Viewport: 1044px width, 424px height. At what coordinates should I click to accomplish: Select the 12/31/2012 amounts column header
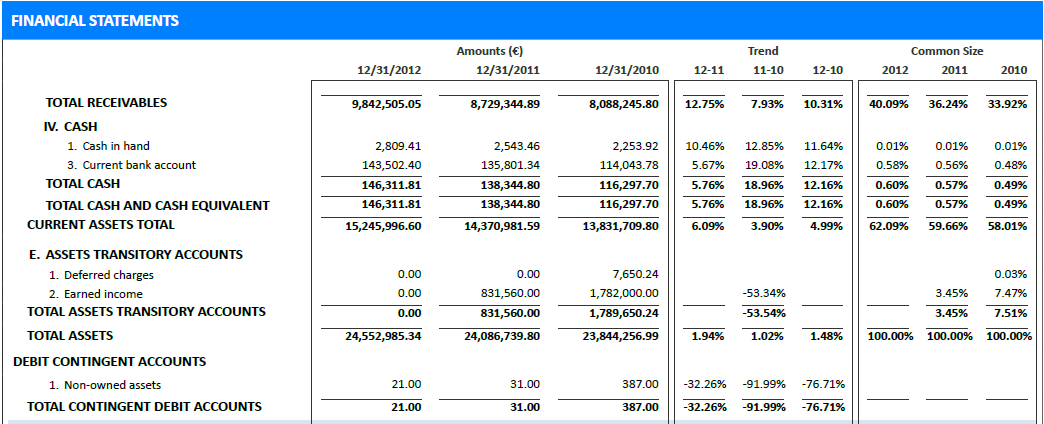[389, 70]
